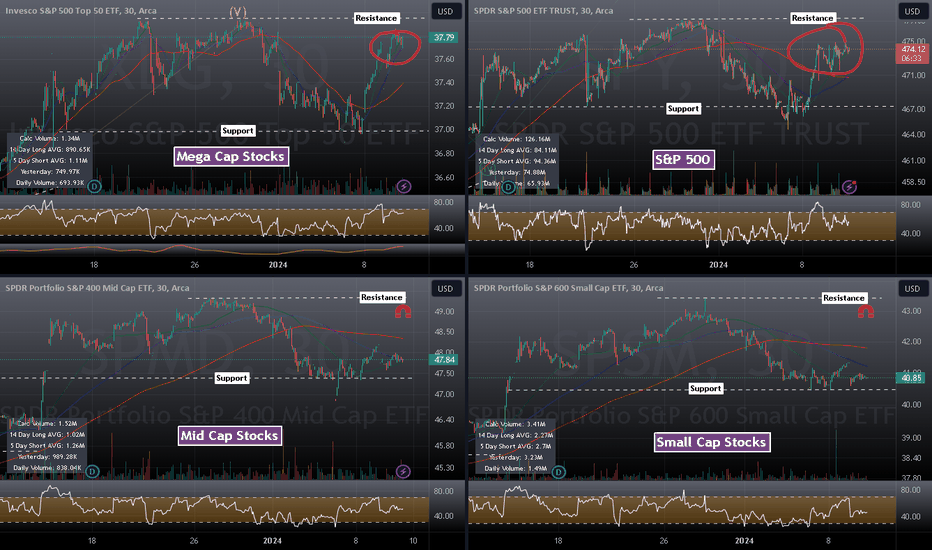Click '5 Day Short AVG: 2.7M' text
This screenshot has width=932, height=550.
tap(515, 446)
